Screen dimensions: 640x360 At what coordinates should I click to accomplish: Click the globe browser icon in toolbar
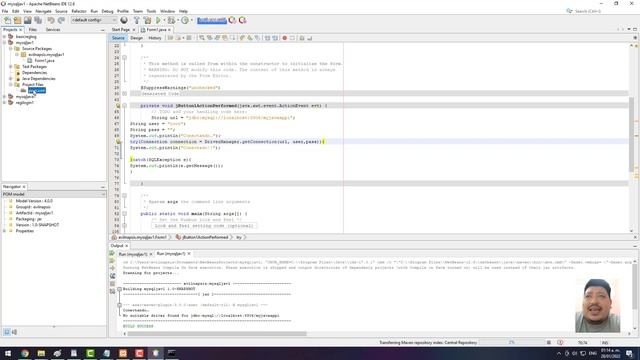(124, 20)
